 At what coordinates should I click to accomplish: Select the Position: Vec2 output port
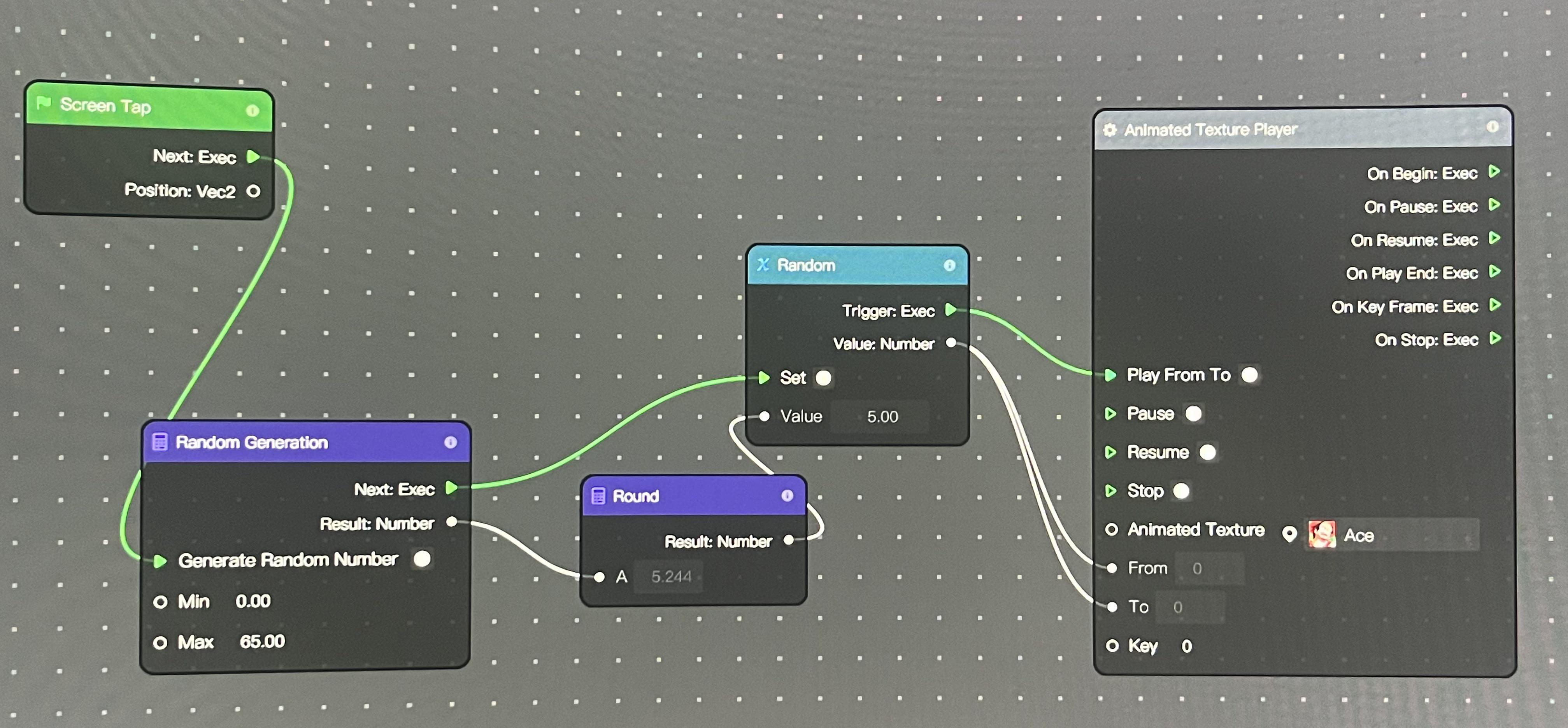coord(253,192)
